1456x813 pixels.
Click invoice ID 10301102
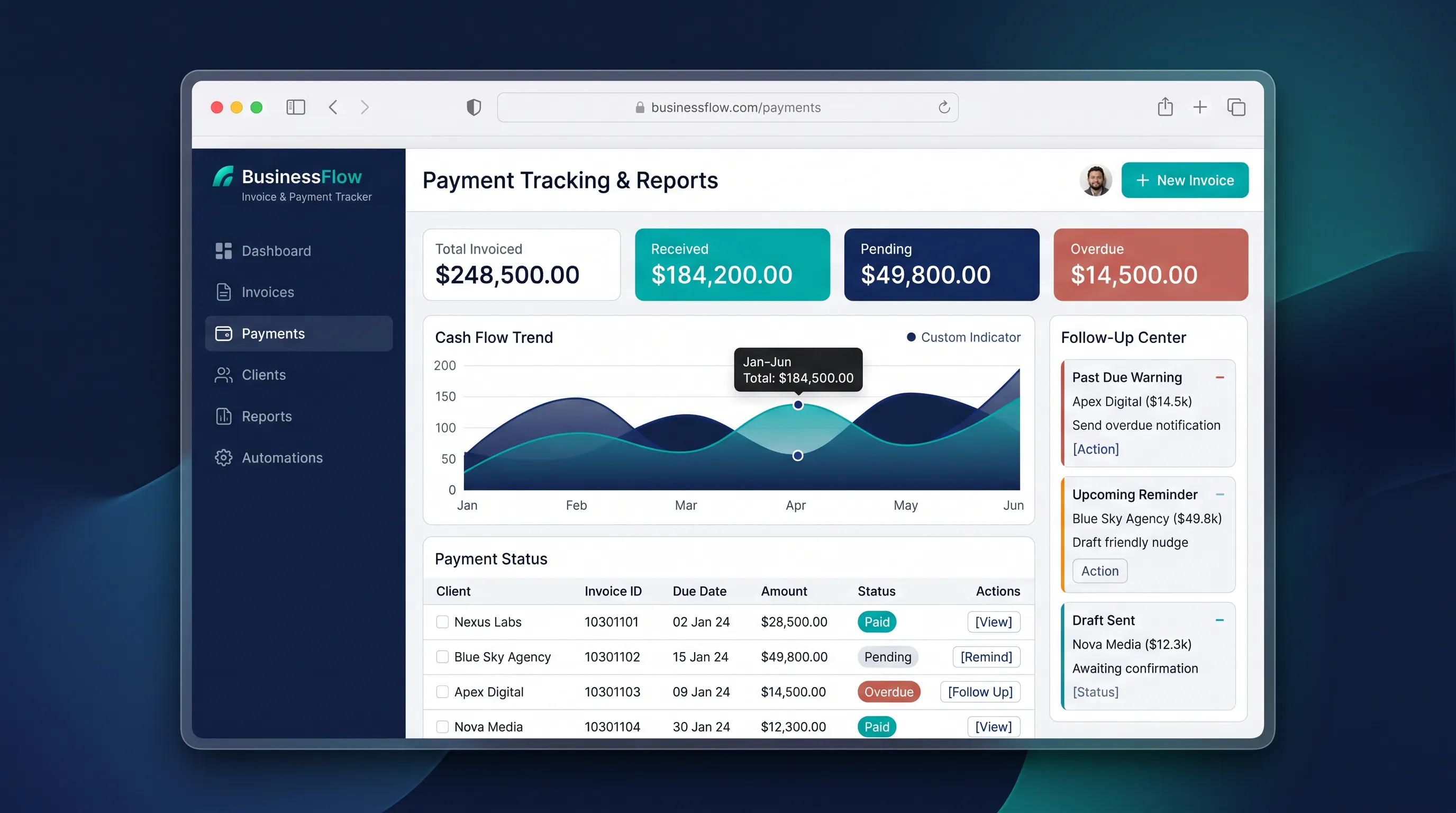click(612, 657)
